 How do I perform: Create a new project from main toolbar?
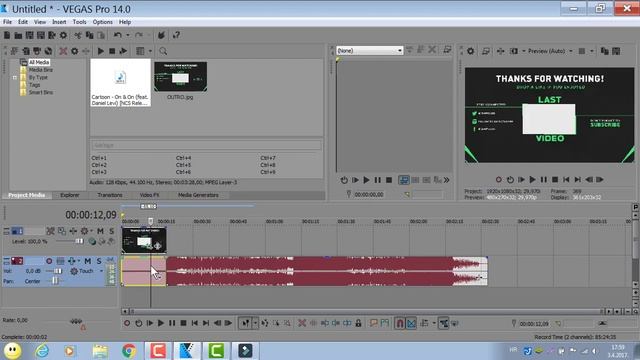(7, 36)
